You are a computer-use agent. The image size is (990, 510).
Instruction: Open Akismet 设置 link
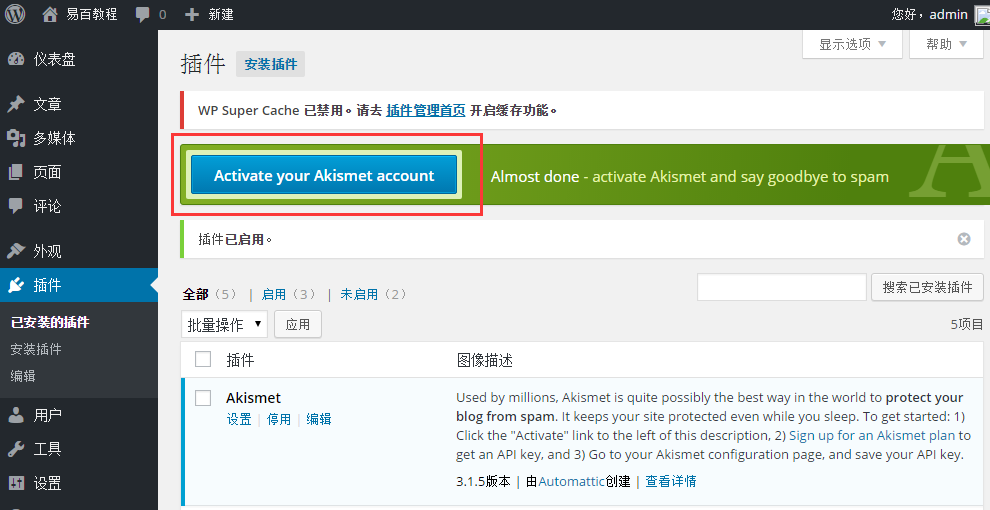point(239,419)
